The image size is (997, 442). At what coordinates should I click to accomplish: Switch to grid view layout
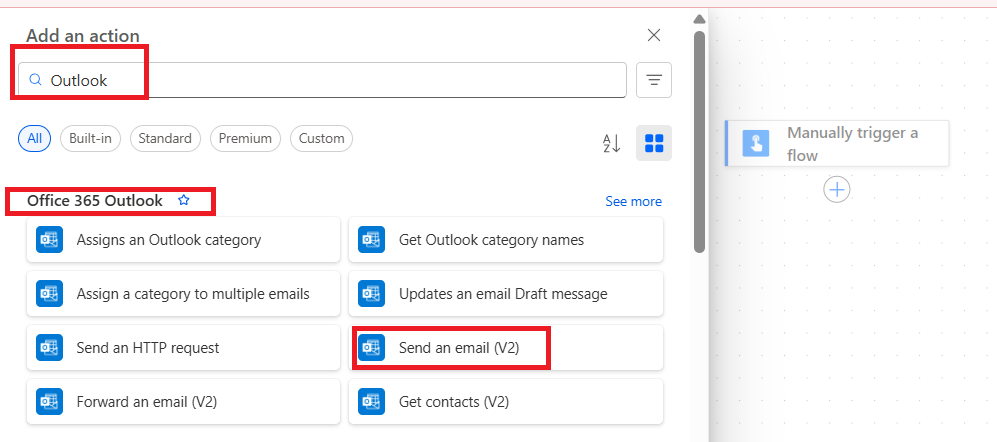(654, 143)
